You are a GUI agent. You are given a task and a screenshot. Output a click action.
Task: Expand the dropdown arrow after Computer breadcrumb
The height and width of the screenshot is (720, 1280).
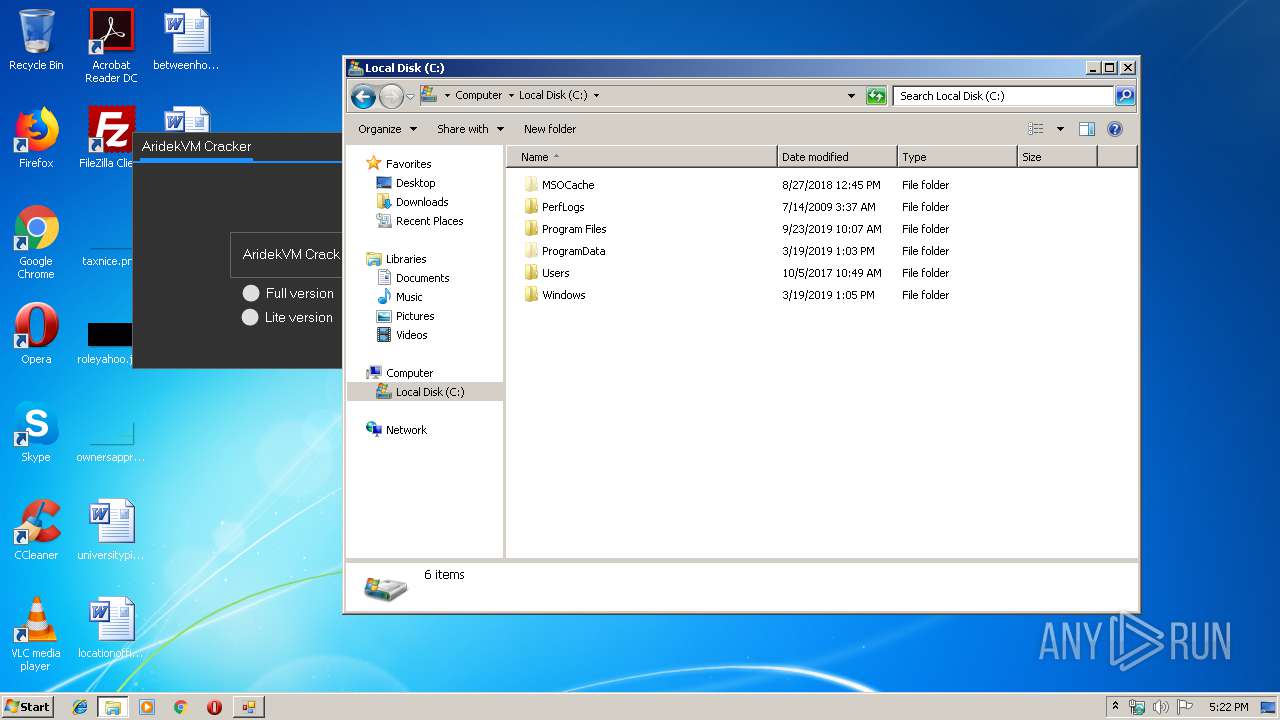510,96
